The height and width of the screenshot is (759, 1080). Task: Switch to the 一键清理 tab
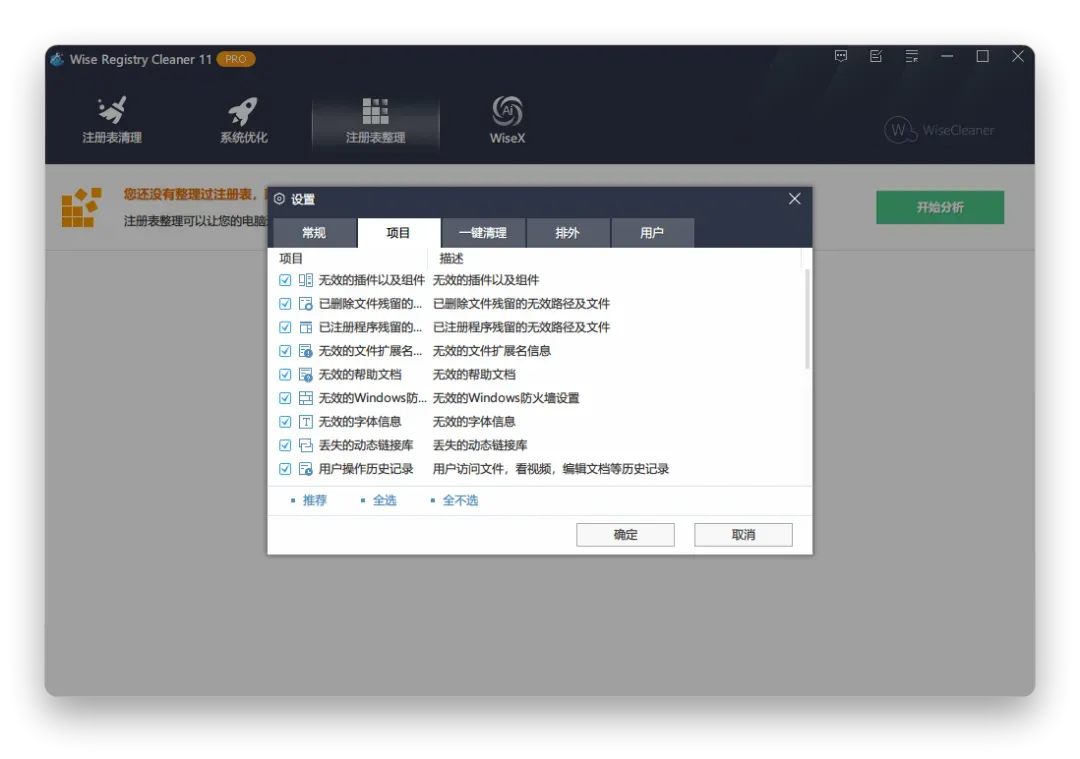483,233
